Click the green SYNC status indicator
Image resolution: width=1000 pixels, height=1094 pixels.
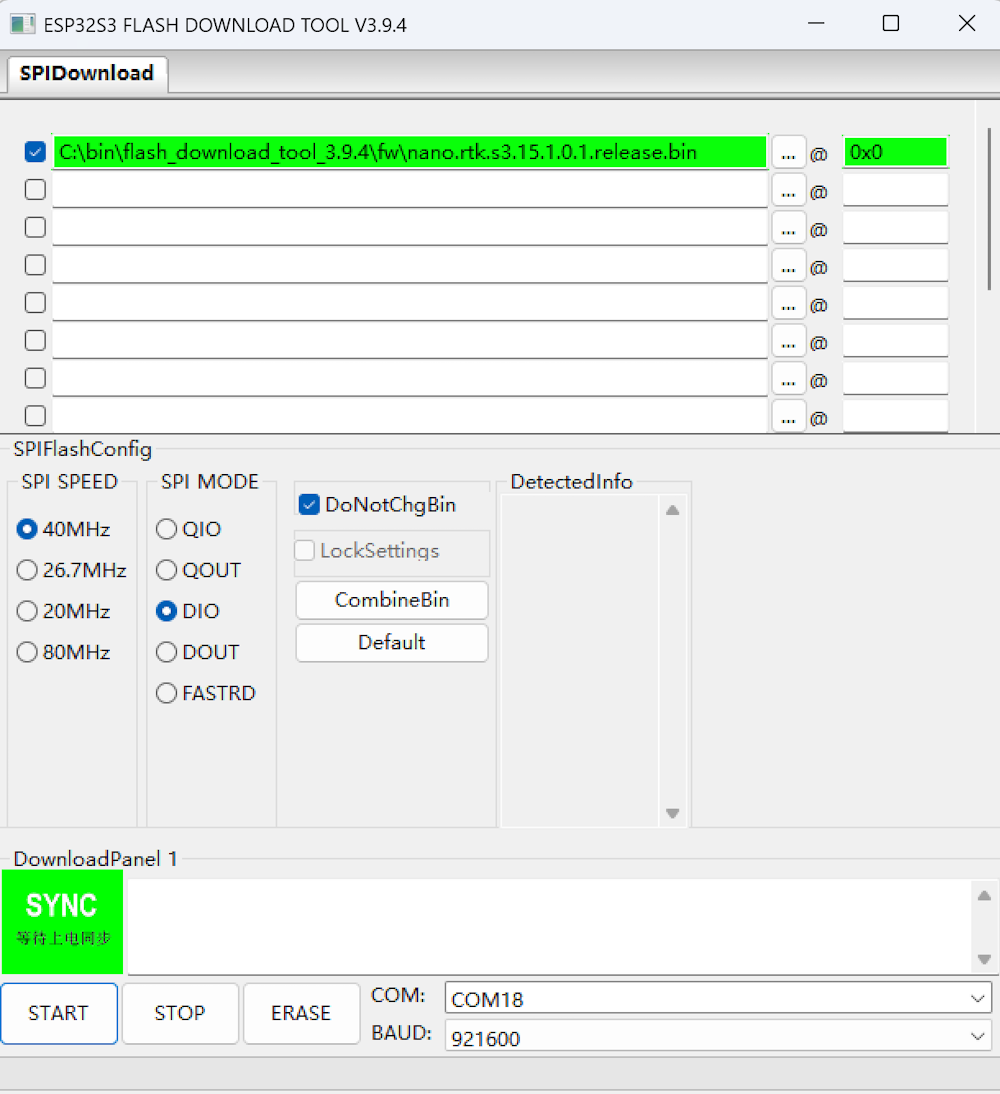click(x=63, y=922)
